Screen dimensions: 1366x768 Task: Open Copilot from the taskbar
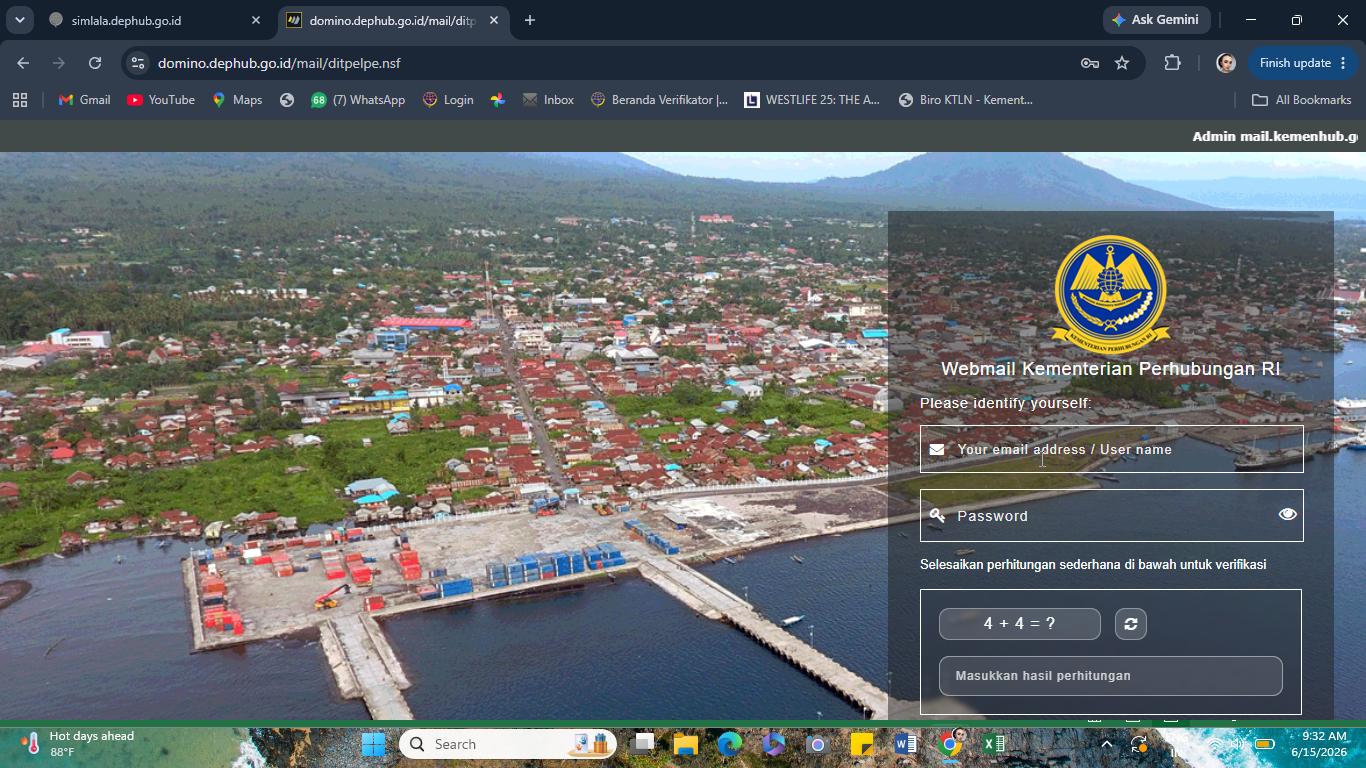774,744
